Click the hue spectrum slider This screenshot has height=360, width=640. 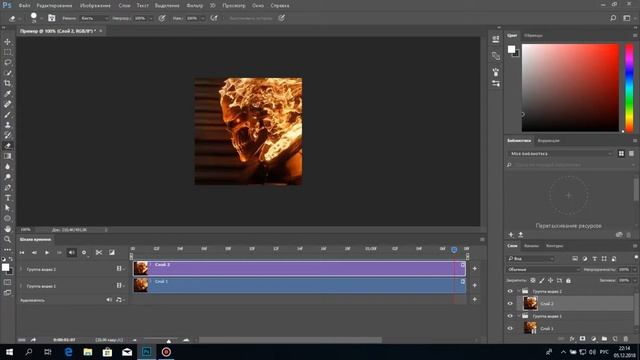(629, 88)
